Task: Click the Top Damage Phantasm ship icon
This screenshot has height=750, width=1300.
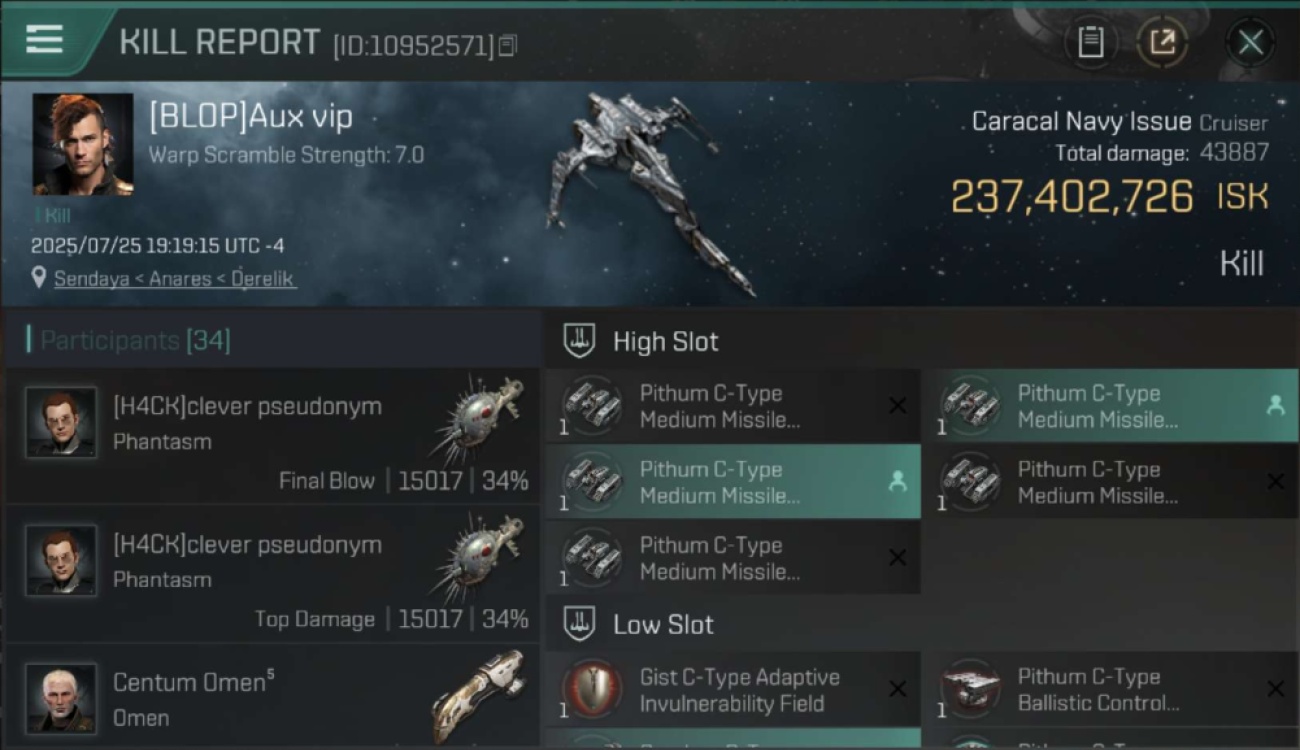Action: click(x=480, y=556)
